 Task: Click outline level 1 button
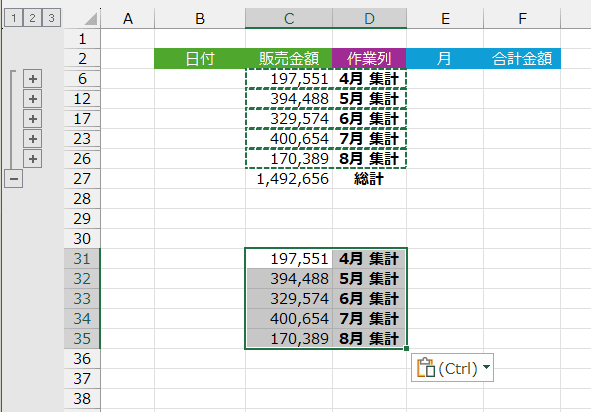[14, 18]
